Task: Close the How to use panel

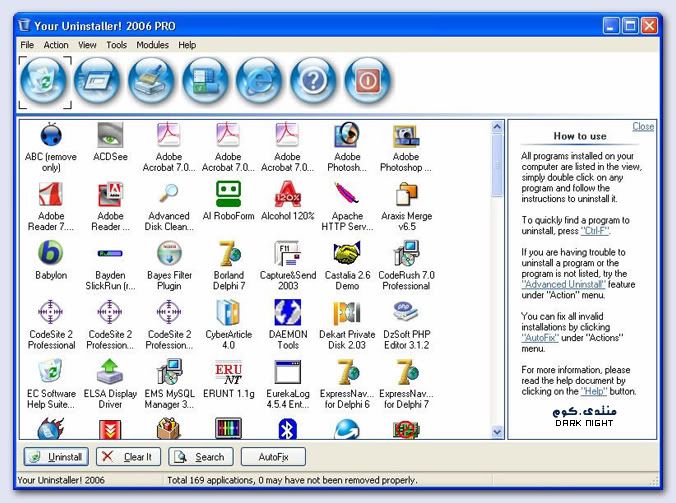Action: (643, 126)
